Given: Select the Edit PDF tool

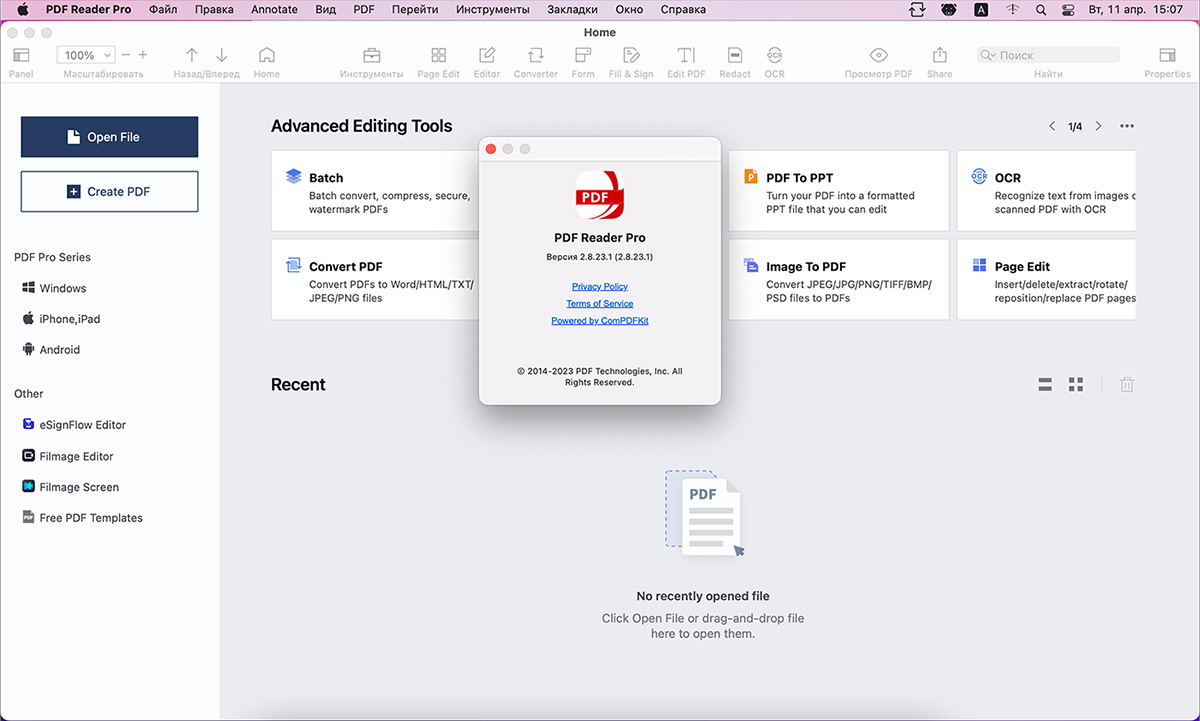Looking at the screenshot, I should [686, 55].
